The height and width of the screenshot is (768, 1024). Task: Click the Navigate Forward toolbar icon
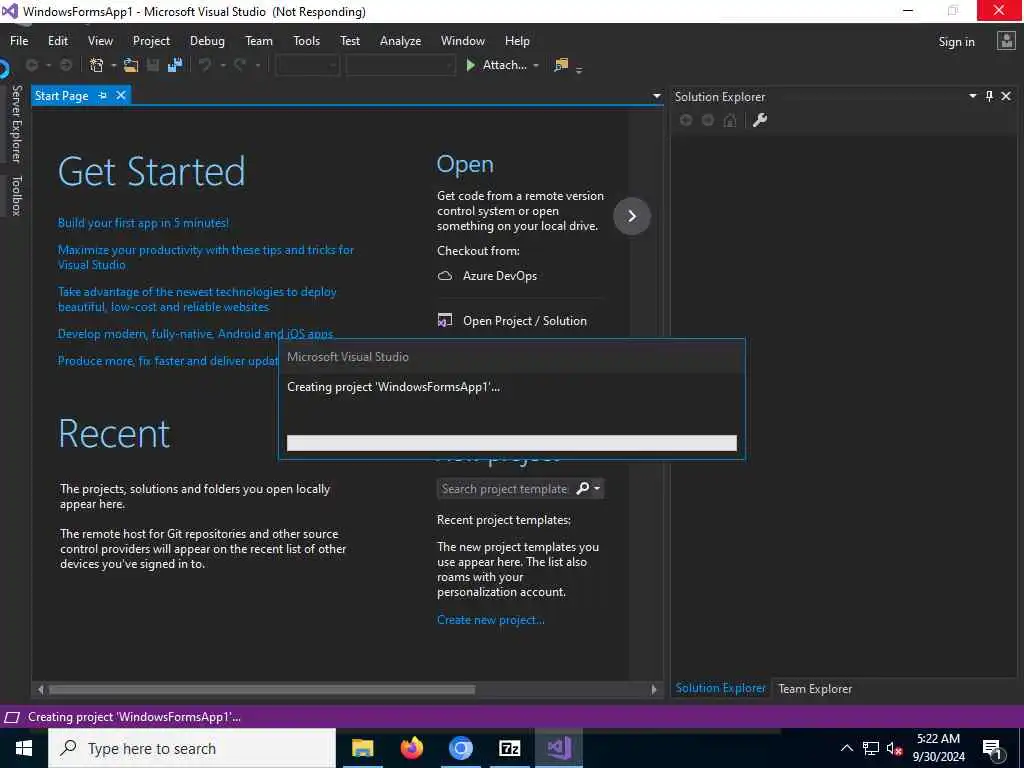(x=66, y=65)
